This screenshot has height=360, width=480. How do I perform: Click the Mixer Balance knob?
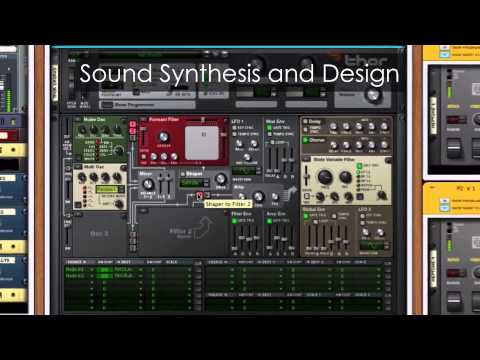(148, 184)
